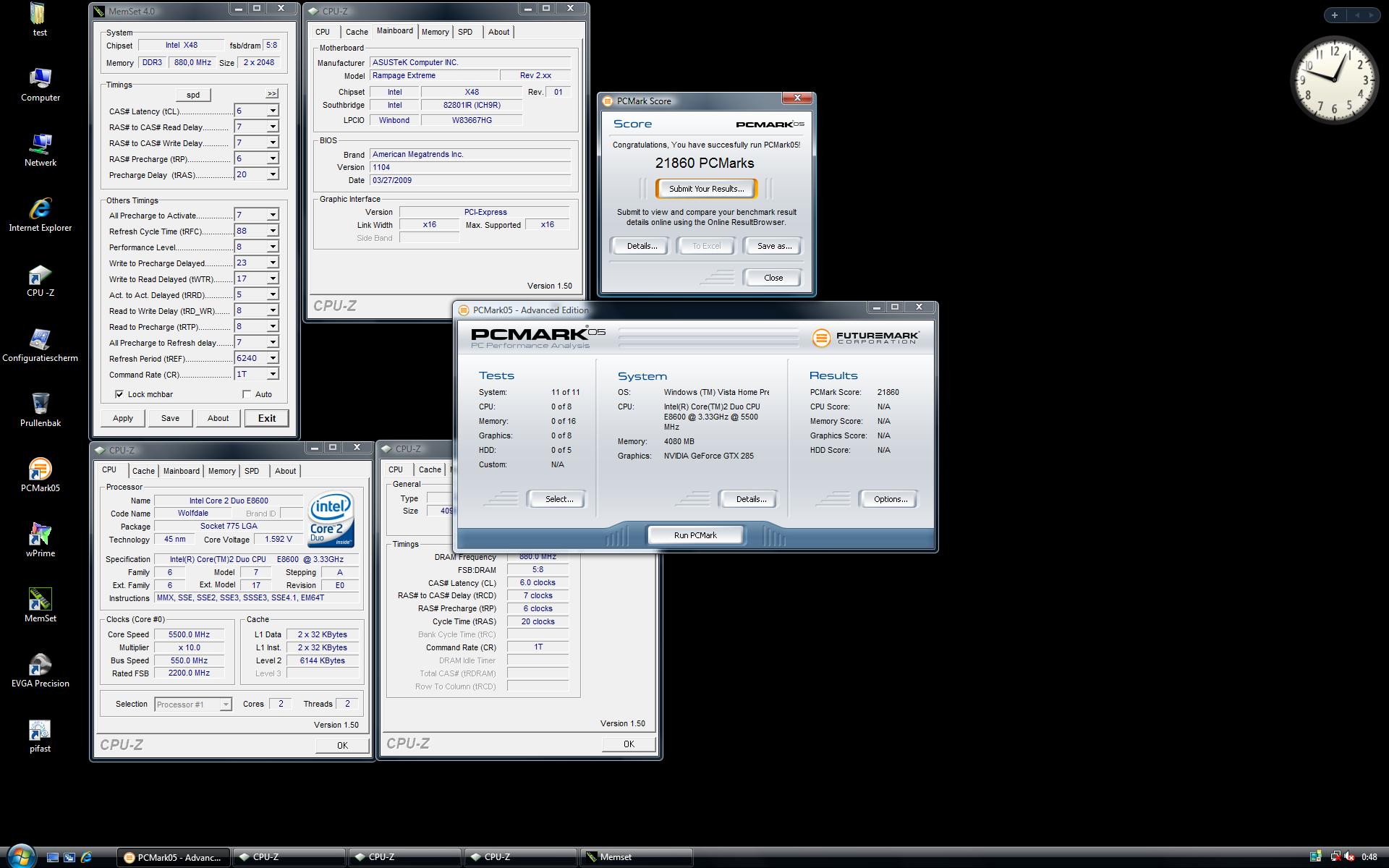1389x868 pixels.
Task: Click Options button under Results
Action: (x=890, y=499)
